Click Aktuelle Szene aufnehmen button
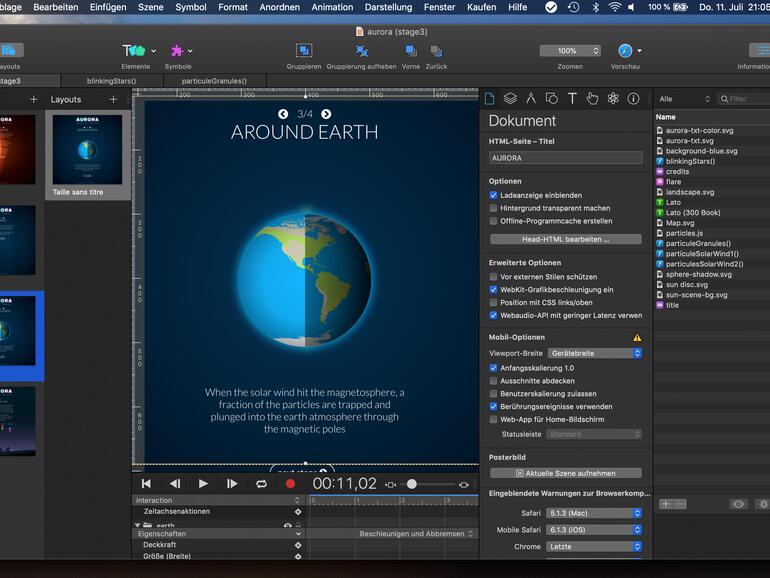Viewport: 770px width, 578px height. (x=566, y=473)
